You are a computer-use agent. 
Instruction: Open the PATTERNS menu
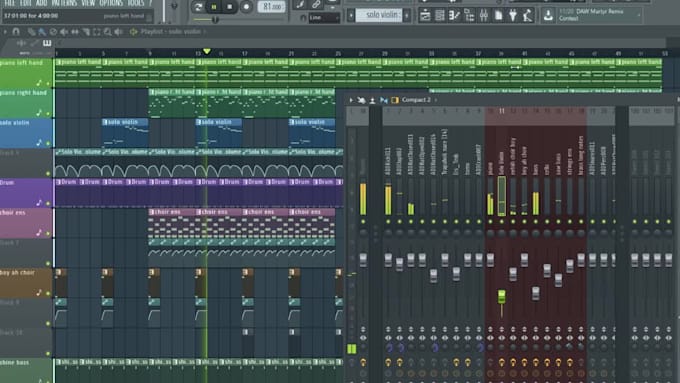[x=64, y=3]
